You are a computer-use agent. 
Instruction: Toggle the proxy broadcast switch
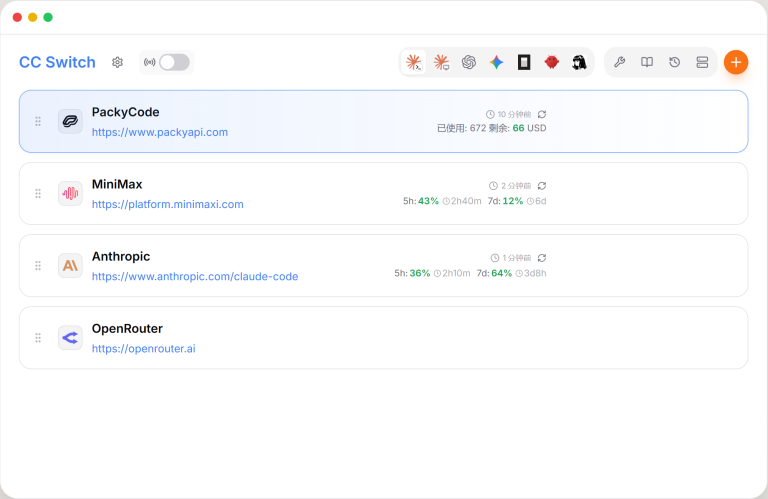174,62
